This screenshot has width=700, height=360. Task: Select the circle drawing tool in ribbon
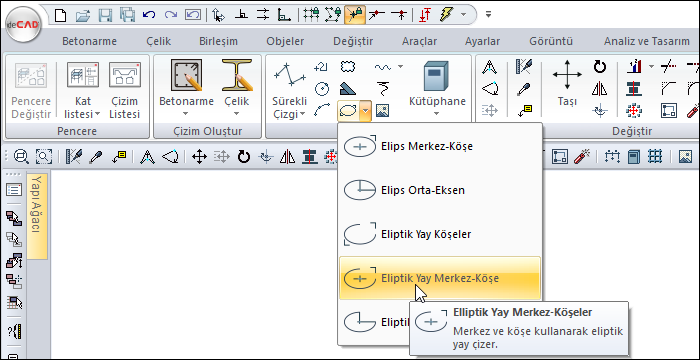pyautogui.click(x=321, y=88)
